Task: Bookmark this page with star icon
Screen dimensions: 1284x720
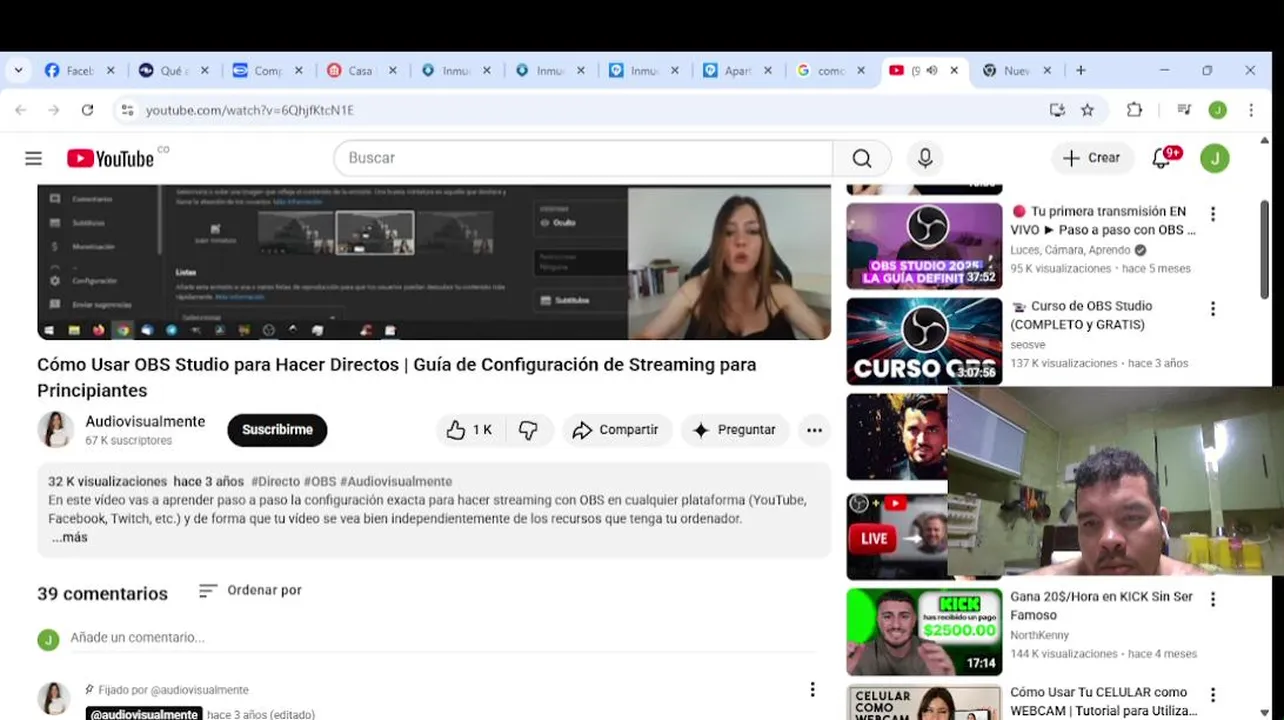Action: [1087, 110]
